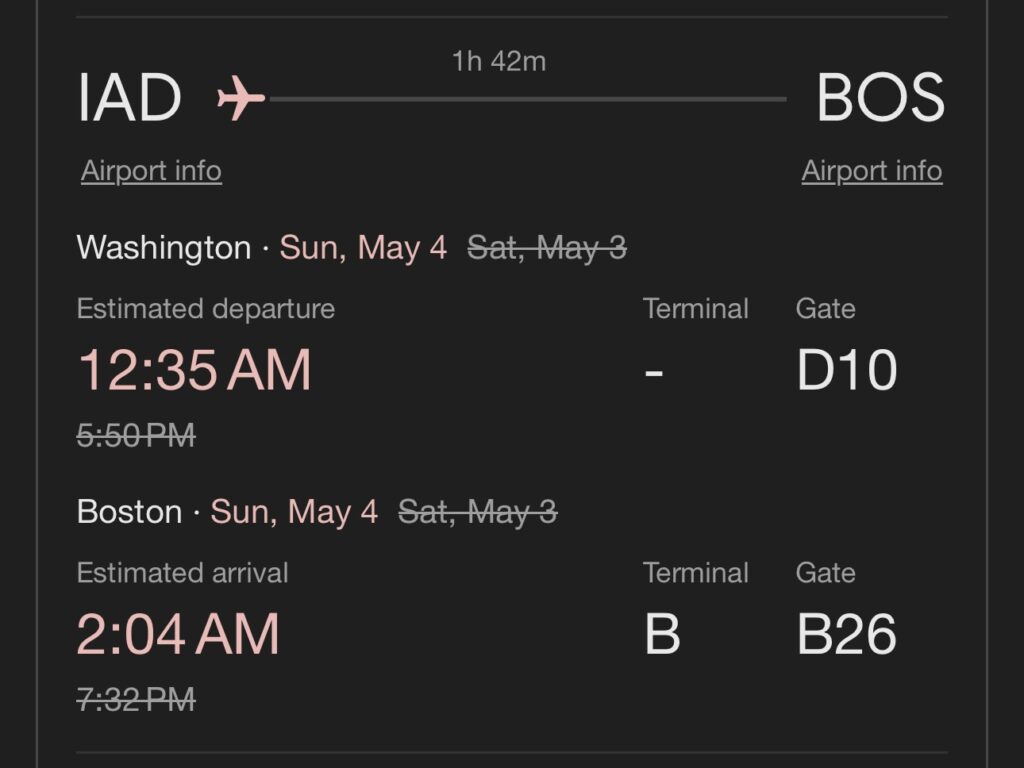Click the 1h 42m flight duration
The image size is (1024, 768).
point(499,61)
